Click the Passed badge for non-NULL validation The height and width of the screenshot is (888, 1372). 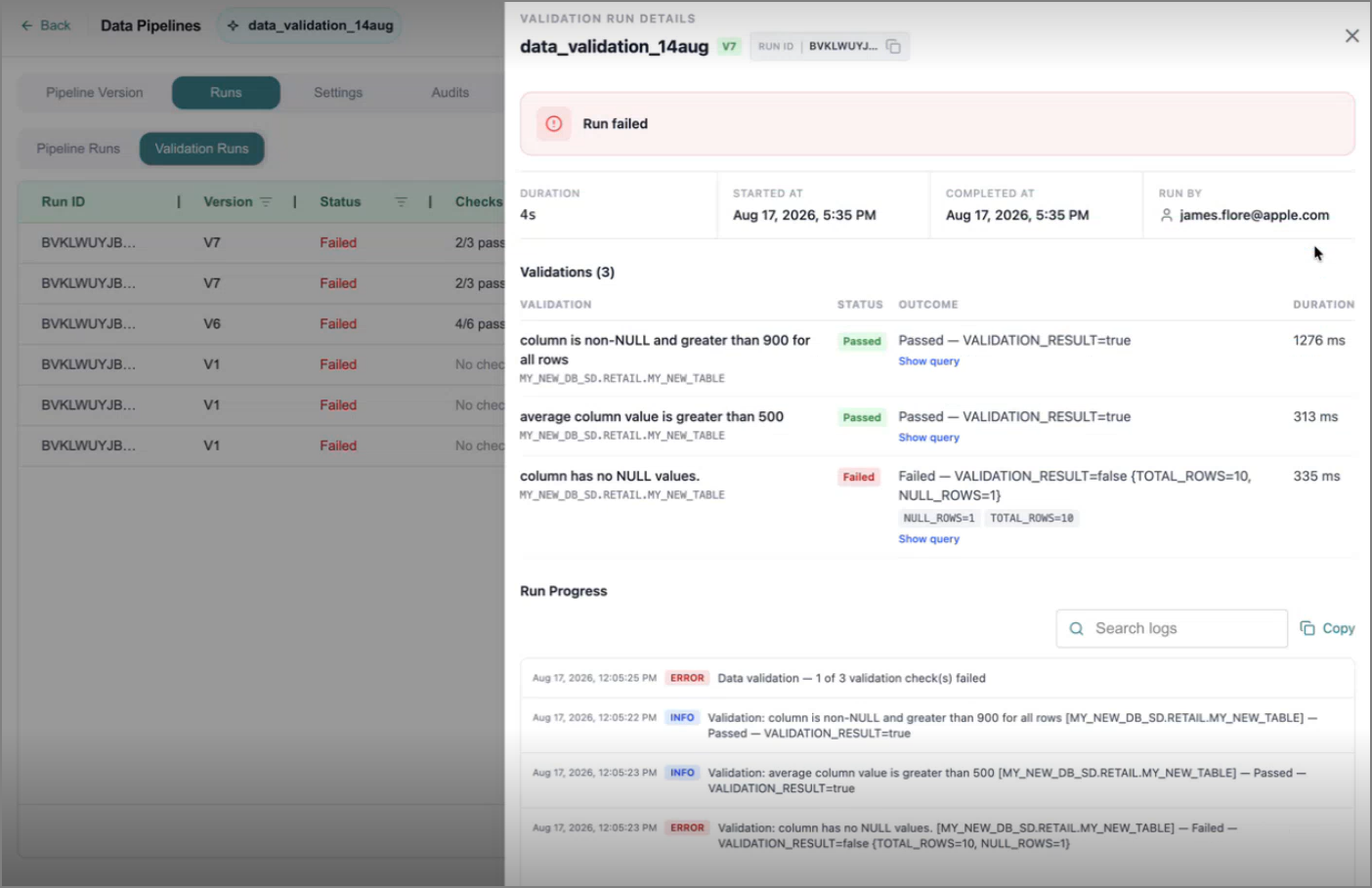(862, 341)
